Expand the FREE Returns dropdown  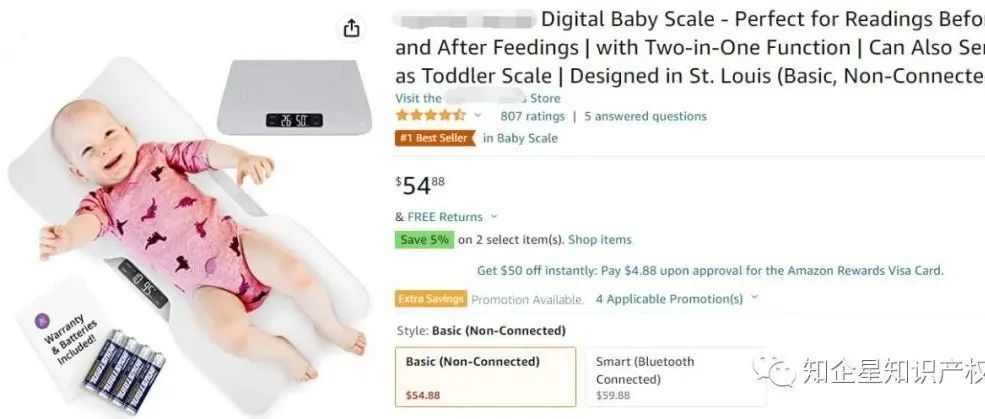click(494, 217)
